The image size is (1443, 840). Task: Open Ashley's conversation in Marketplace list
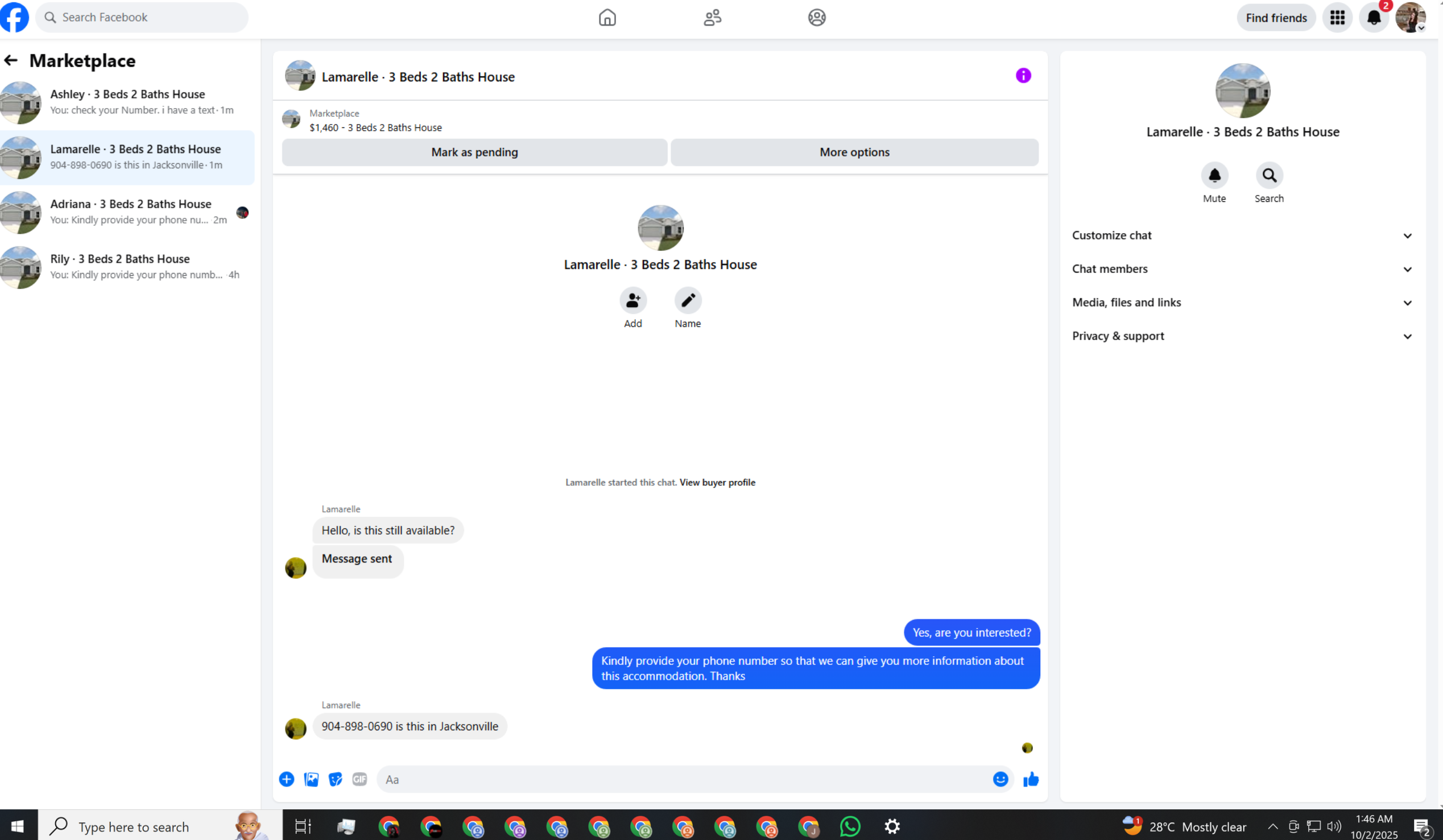pyautogui.click(x=127, y=102)
